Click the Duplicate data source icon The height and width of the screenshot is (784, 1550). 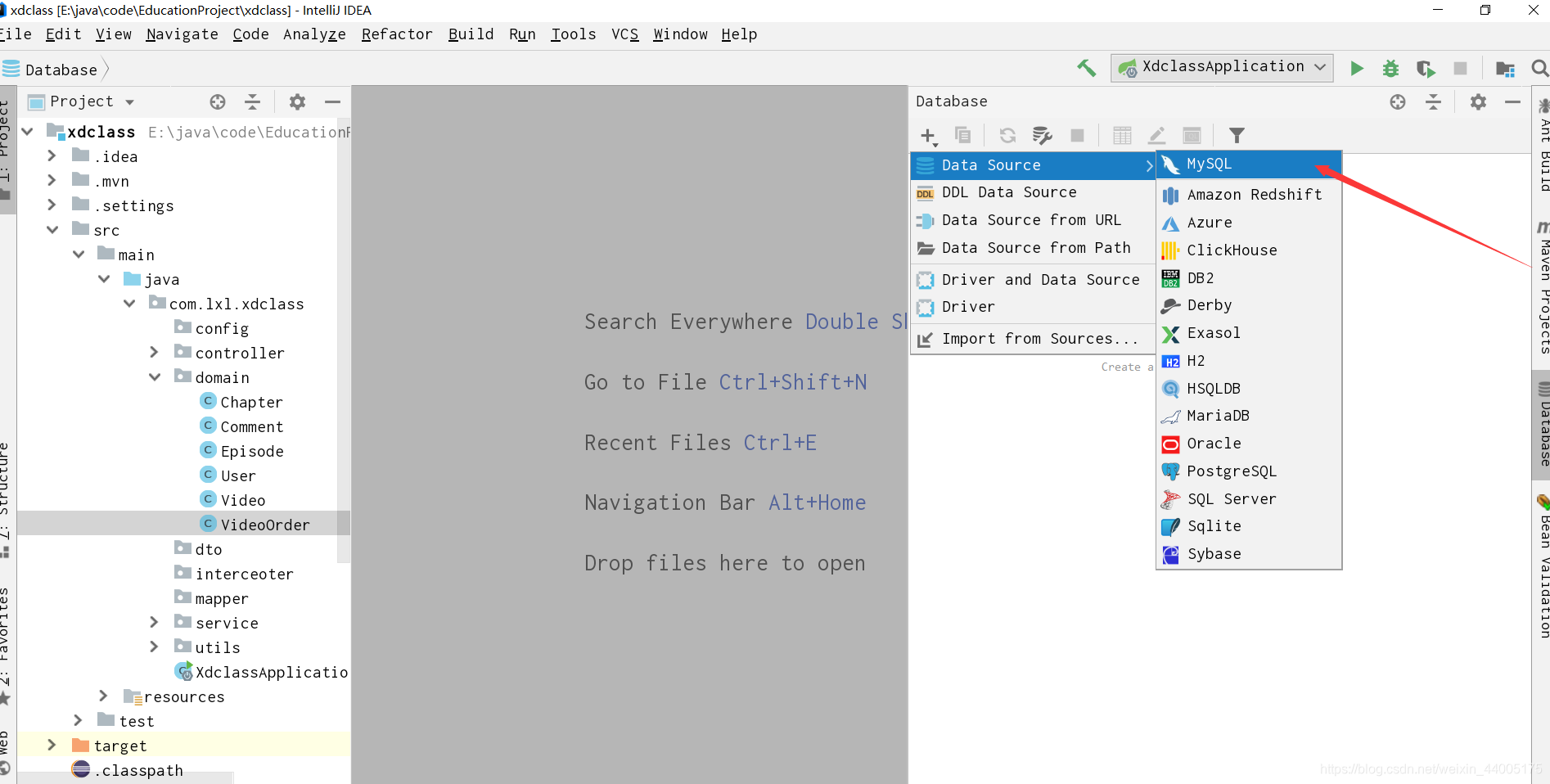[962, 135]
